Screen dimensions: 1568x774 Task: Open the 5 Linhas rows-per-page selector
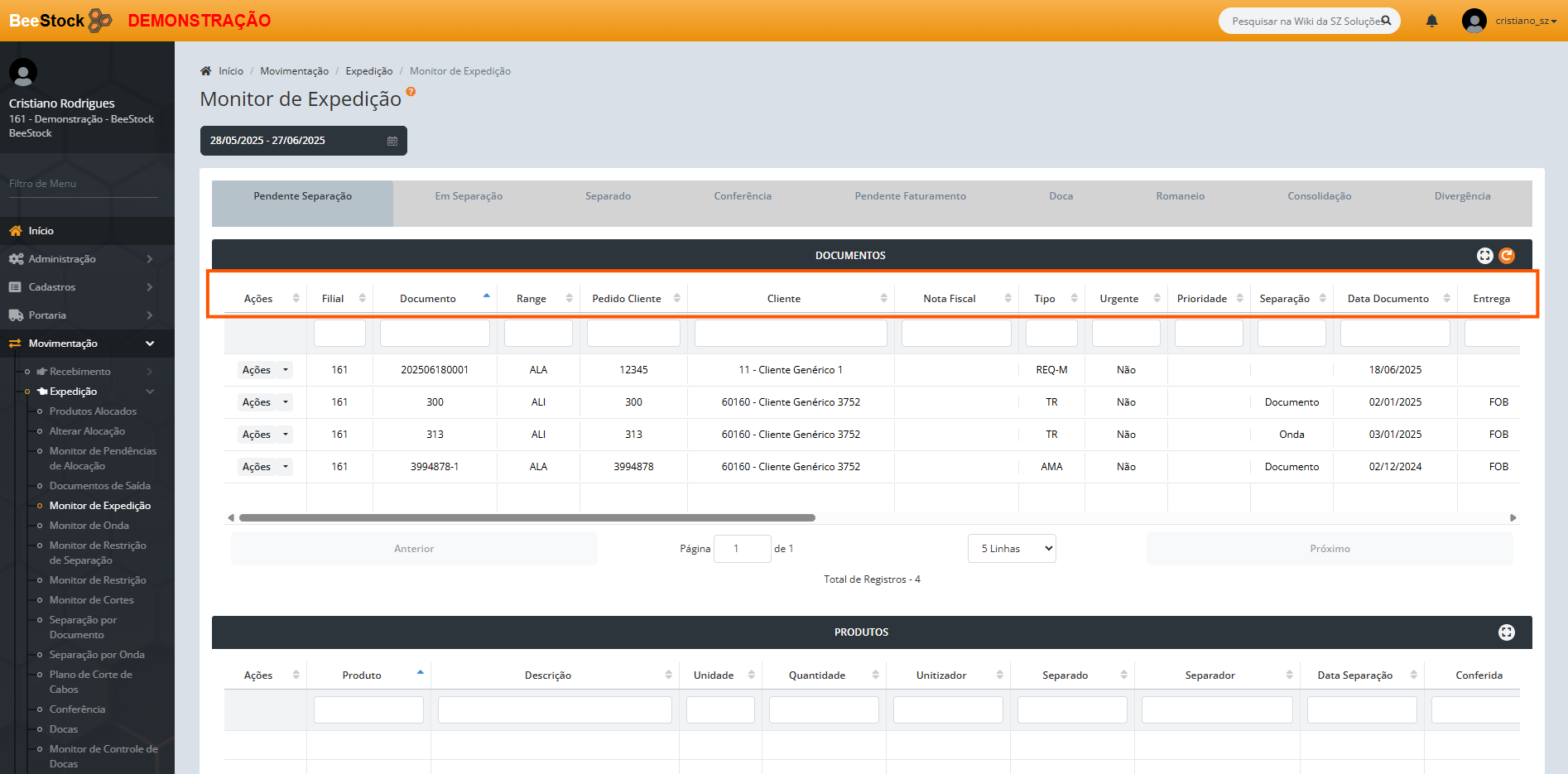[1012, 549]
